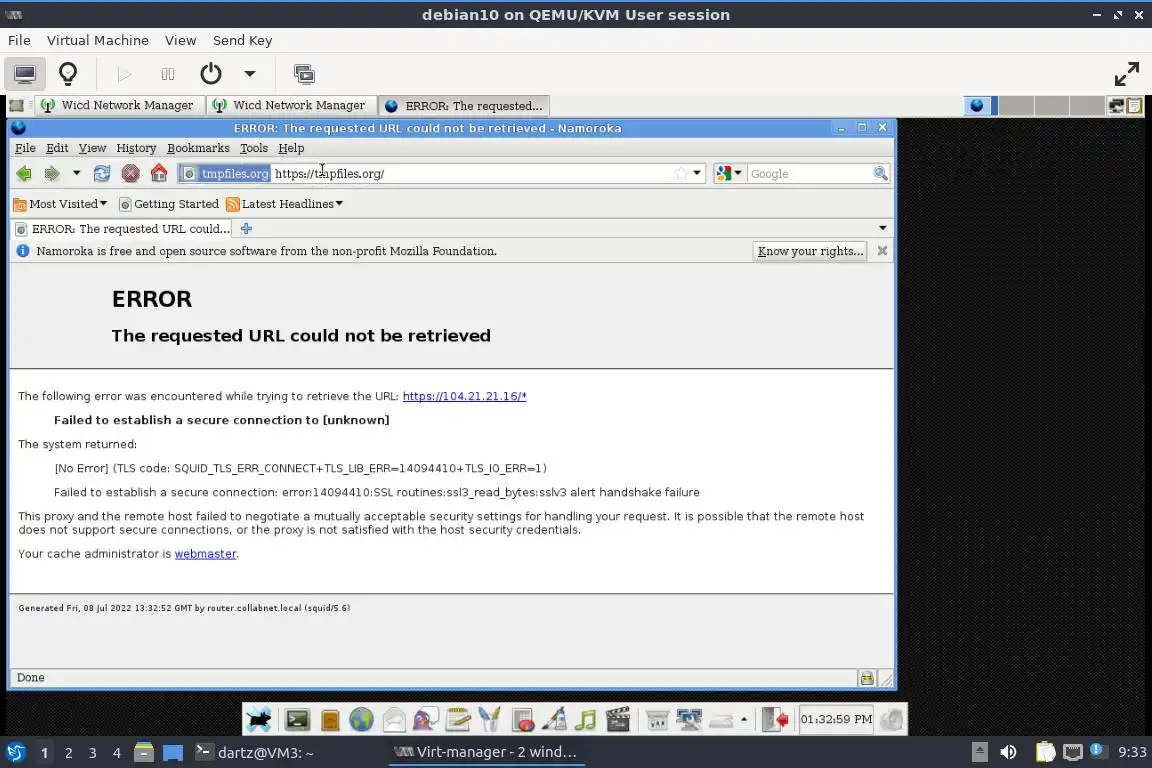
Task: Dismiss the Namoroka info notification bar
Action: click(882, 251)
